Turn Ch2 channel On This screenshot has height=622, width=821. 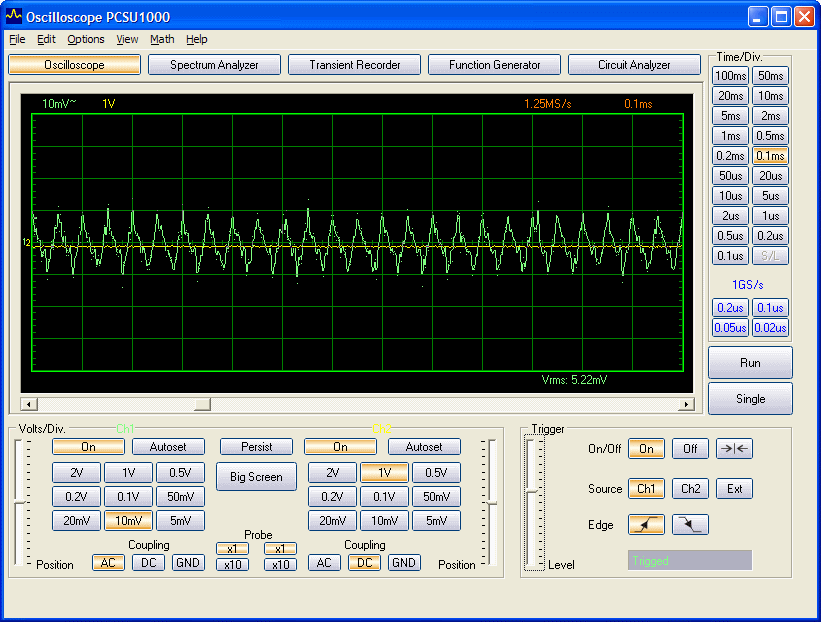(x=340, y=447)
